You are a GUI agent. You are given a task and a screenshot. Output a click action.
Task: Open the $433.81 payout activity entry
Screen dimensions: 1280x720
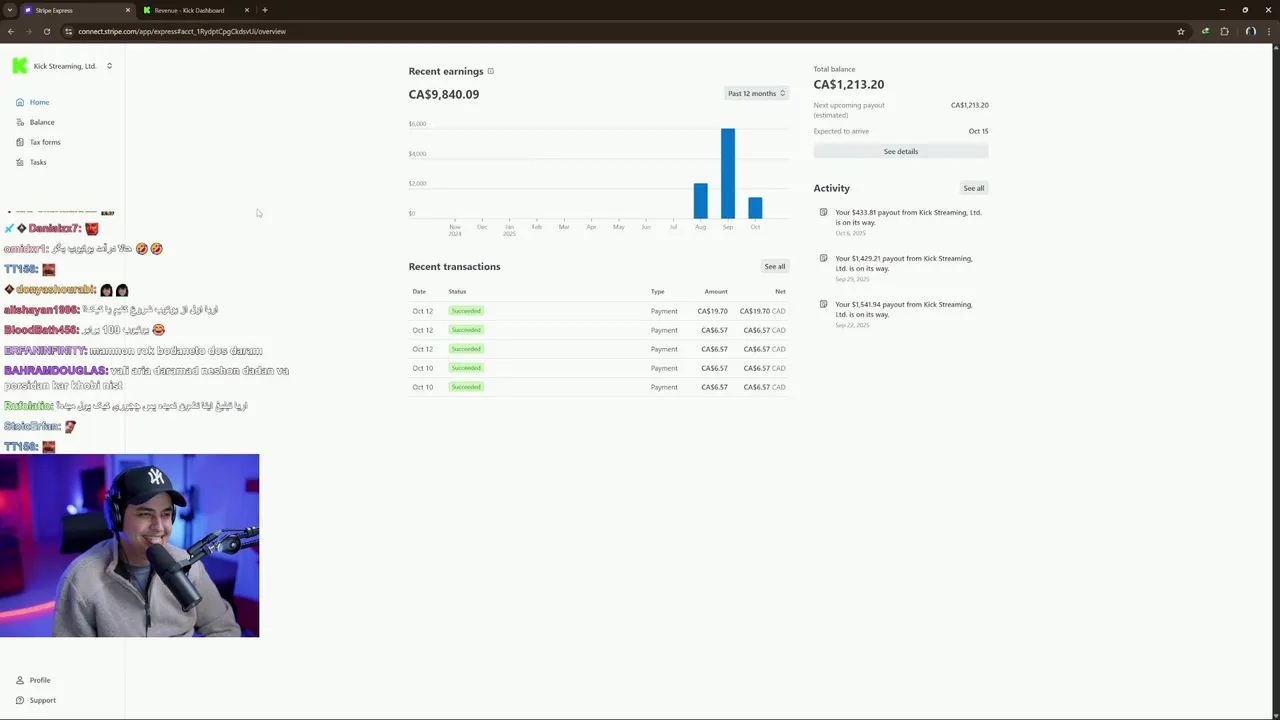click(x=900, y=221)
